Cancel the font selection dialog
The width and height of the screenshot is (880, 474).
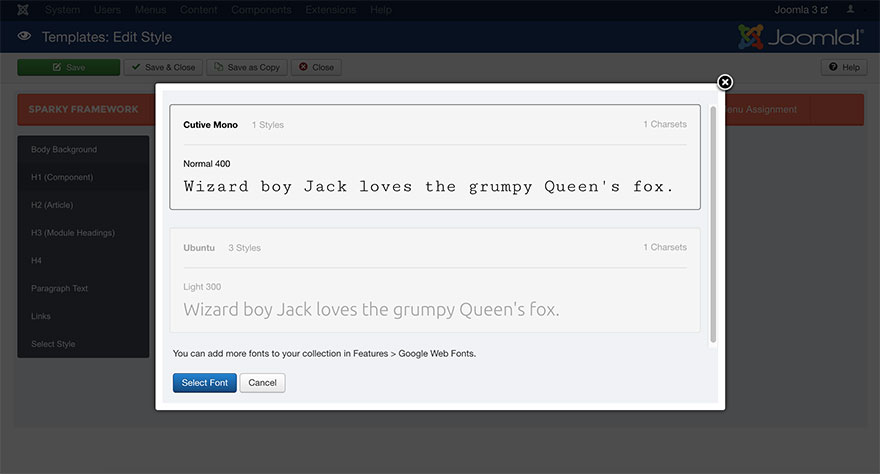tap(262, 383)
